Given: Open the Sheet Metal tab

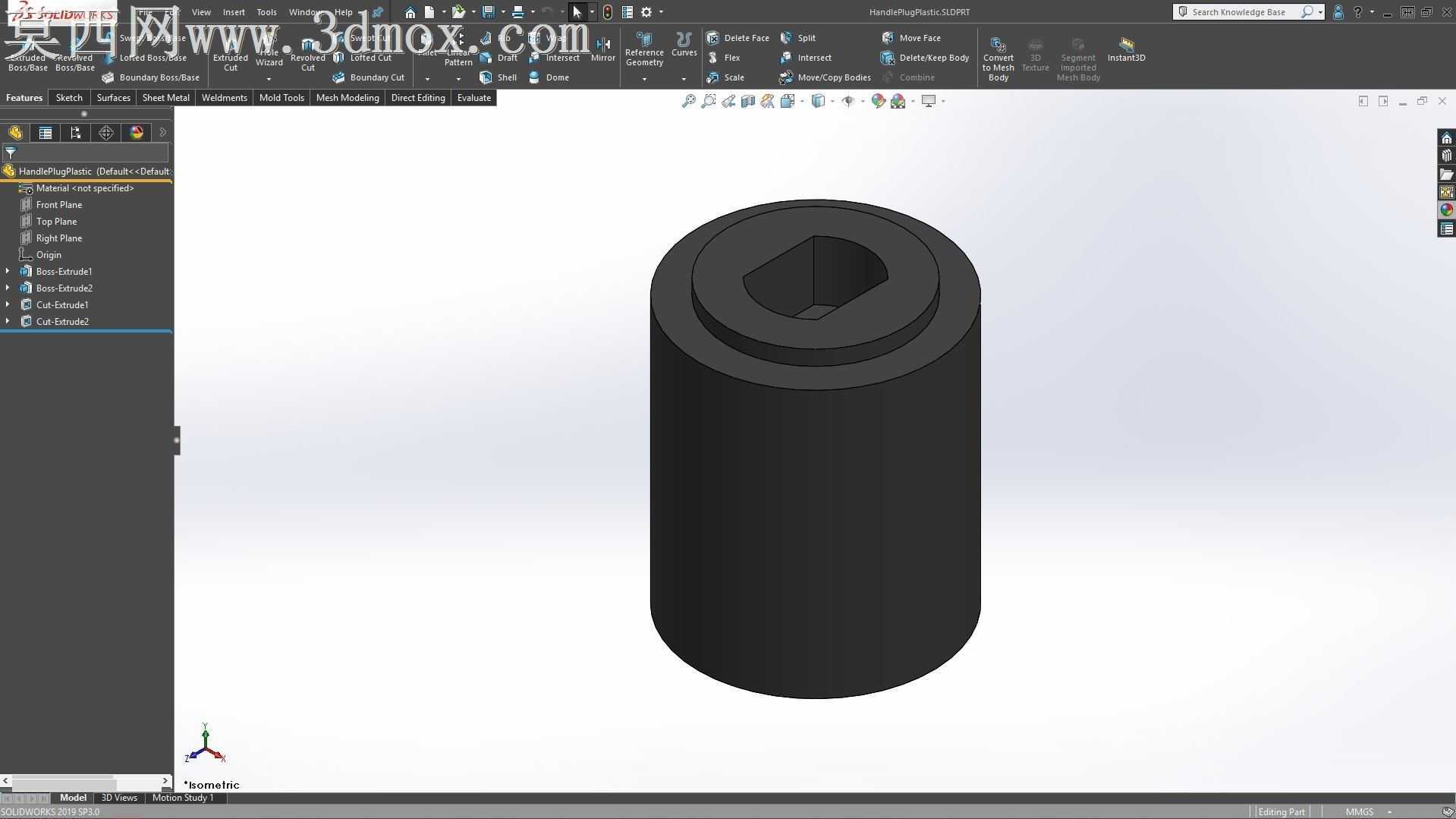Looking at the screenshot, I should [166, 98].
